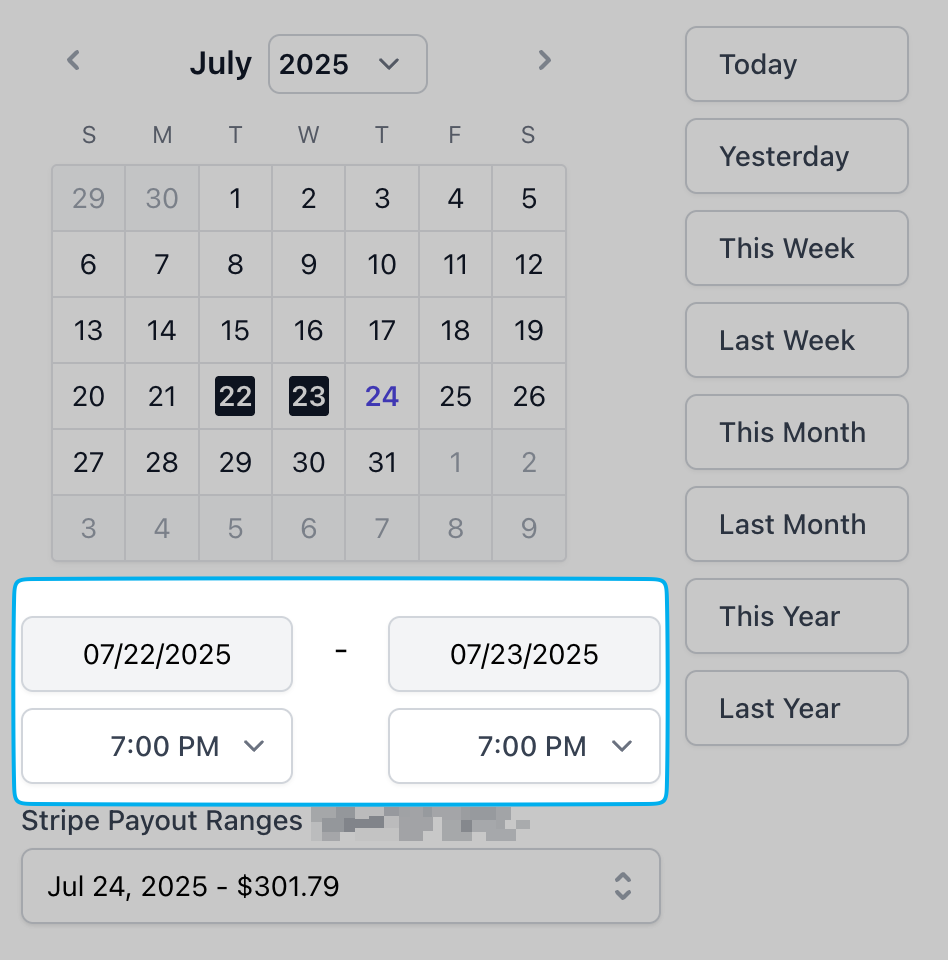Choose July 15 in the calendar grid
948x960 pixels.
(235, 331)
